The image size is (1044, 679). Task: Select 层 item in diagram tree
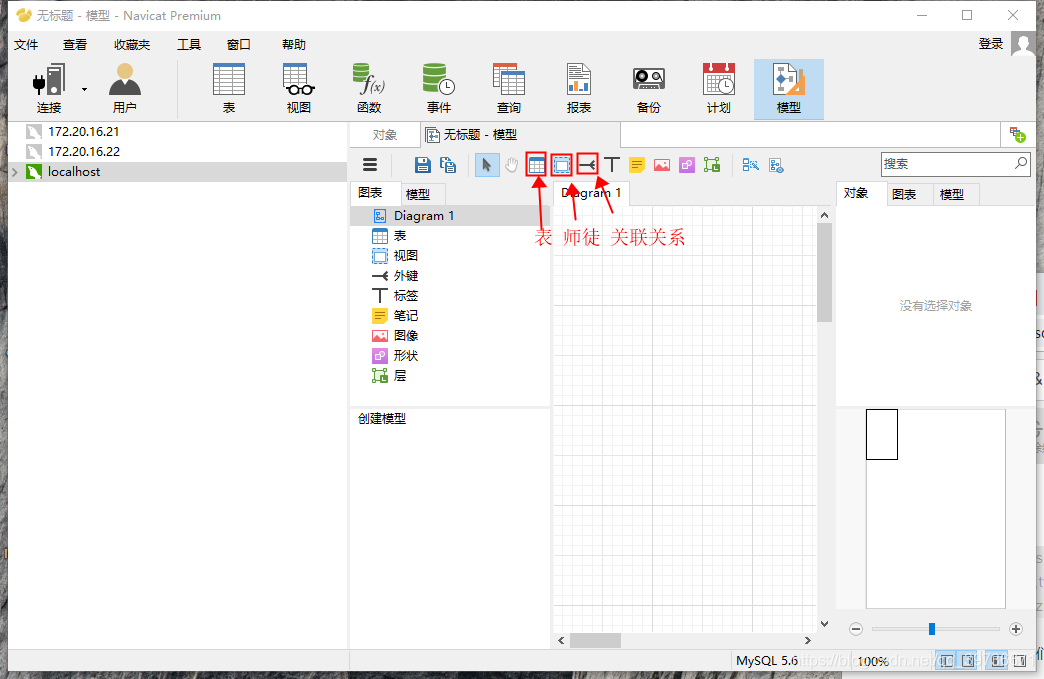tap(399, 375)
